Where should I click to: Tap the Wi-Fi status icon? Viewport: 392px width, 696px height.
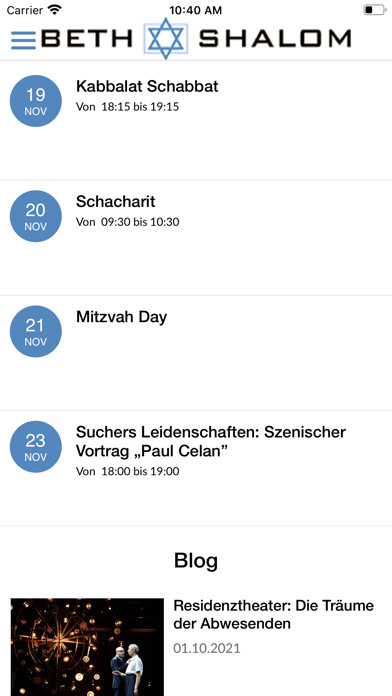pyautogui.click(x=55, y=9)
